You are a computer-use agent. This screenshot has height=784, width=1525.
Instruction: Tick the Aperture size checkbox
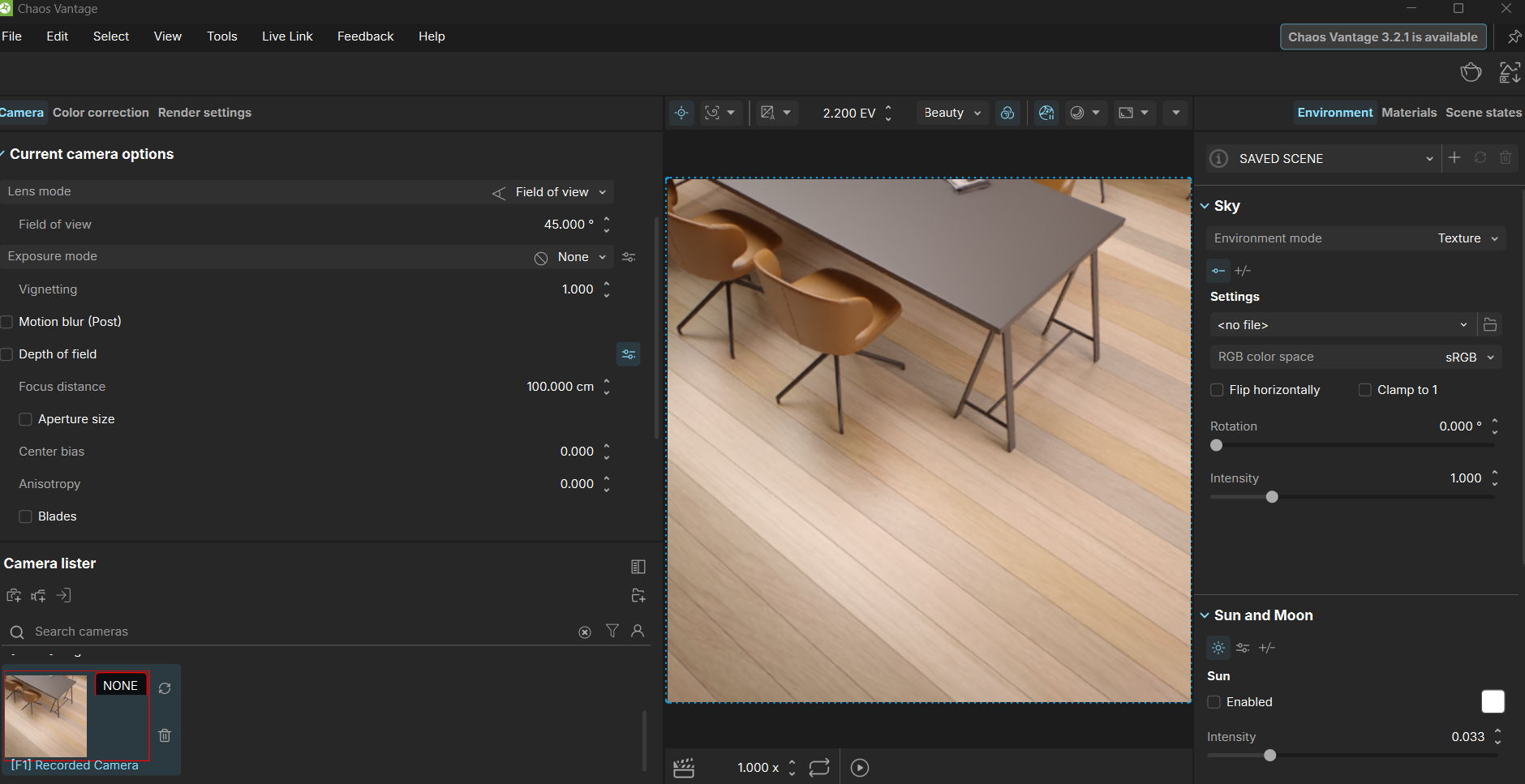click(x=26, y=419)
